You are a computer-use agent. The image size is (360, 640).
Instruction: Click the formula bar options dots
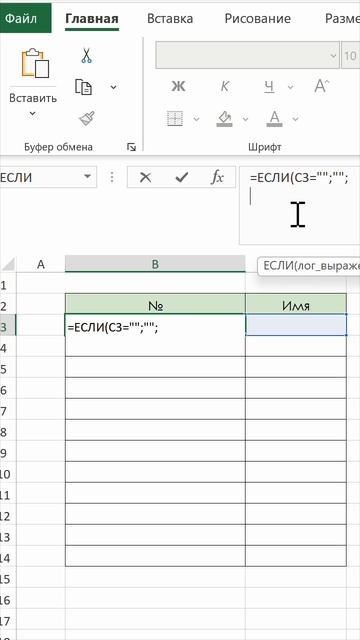[112, 177]
